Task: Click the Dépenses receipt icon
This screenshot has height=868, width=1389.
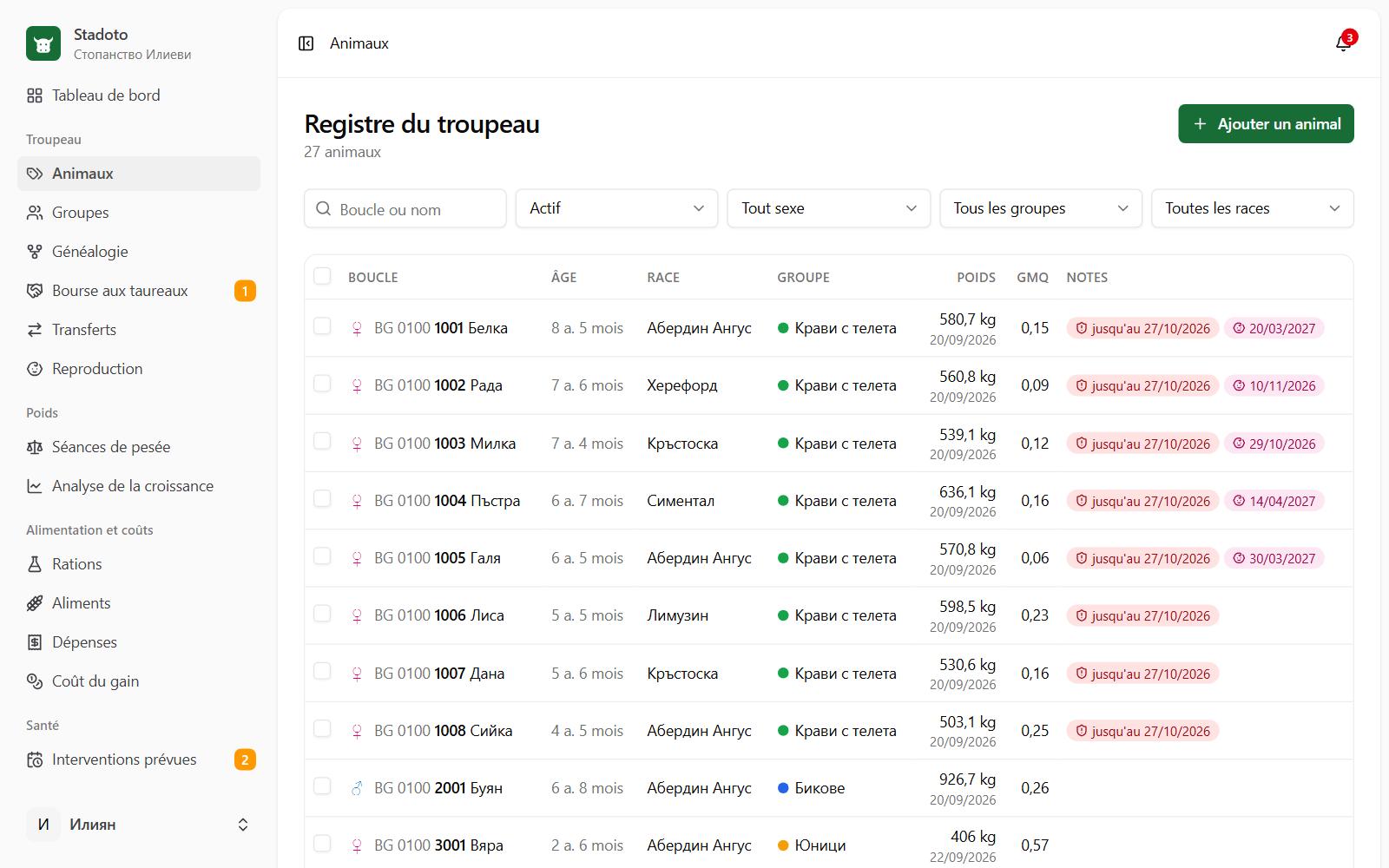Action: point(35,642)
